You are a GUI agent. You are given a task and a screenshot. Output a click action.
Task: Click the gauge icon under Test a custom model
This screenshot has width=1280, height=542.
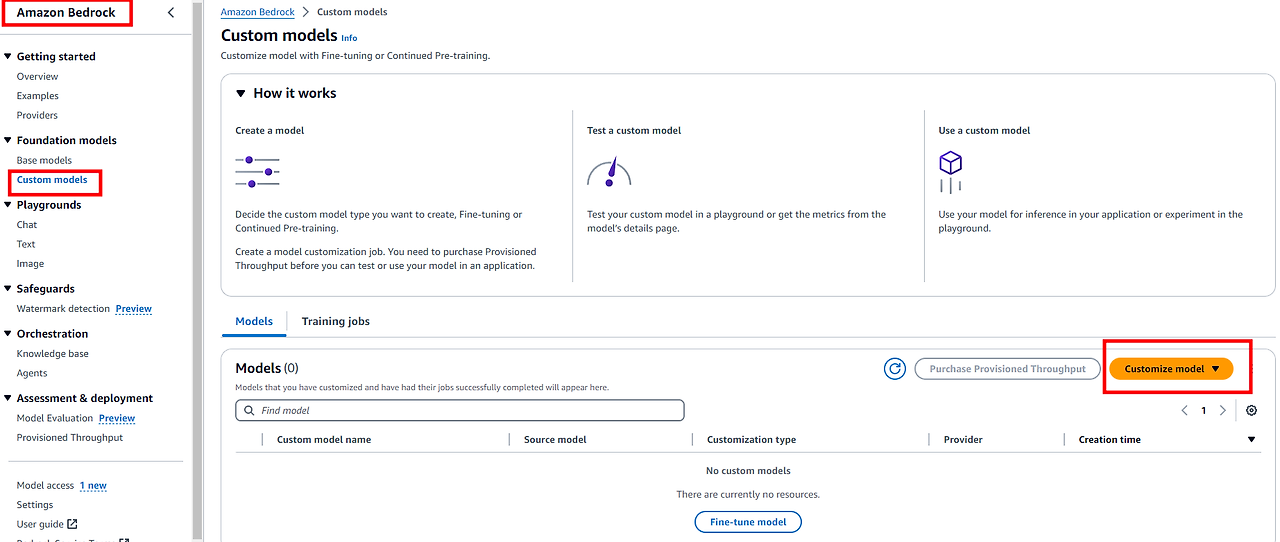(609, 172)
